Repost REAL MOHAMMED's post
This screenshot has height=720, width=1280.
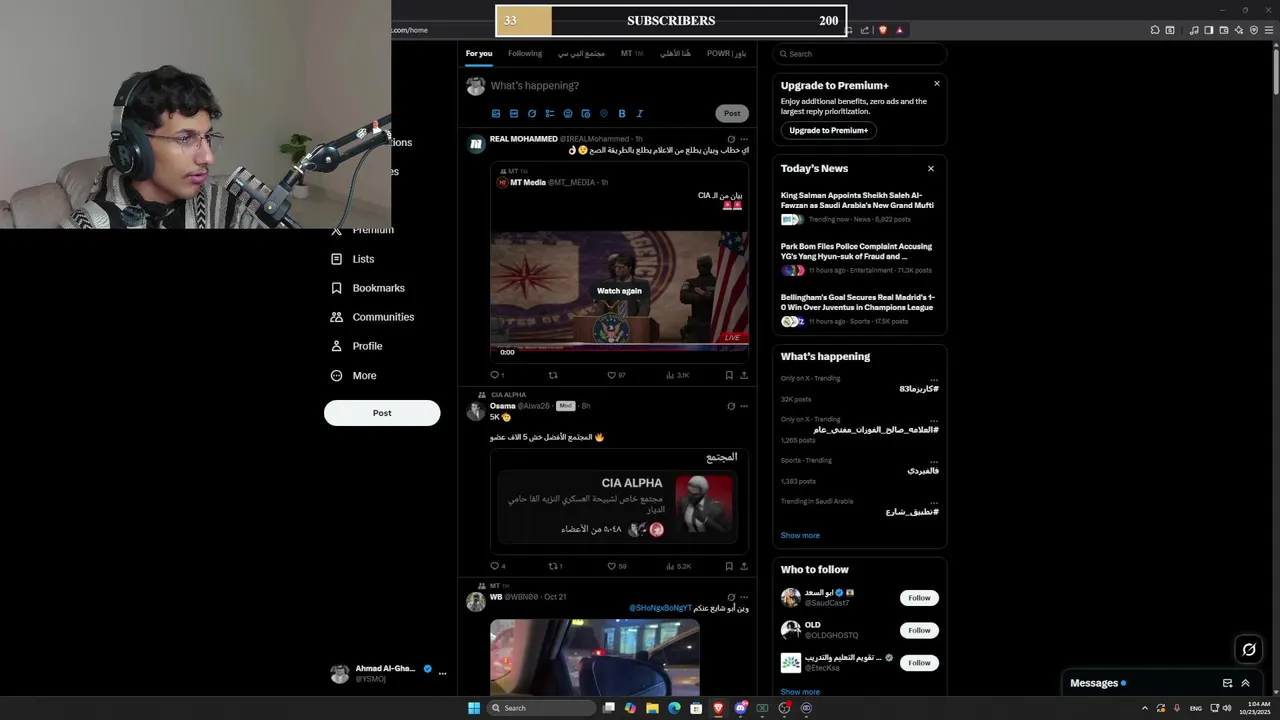click(x=553, y=375)
